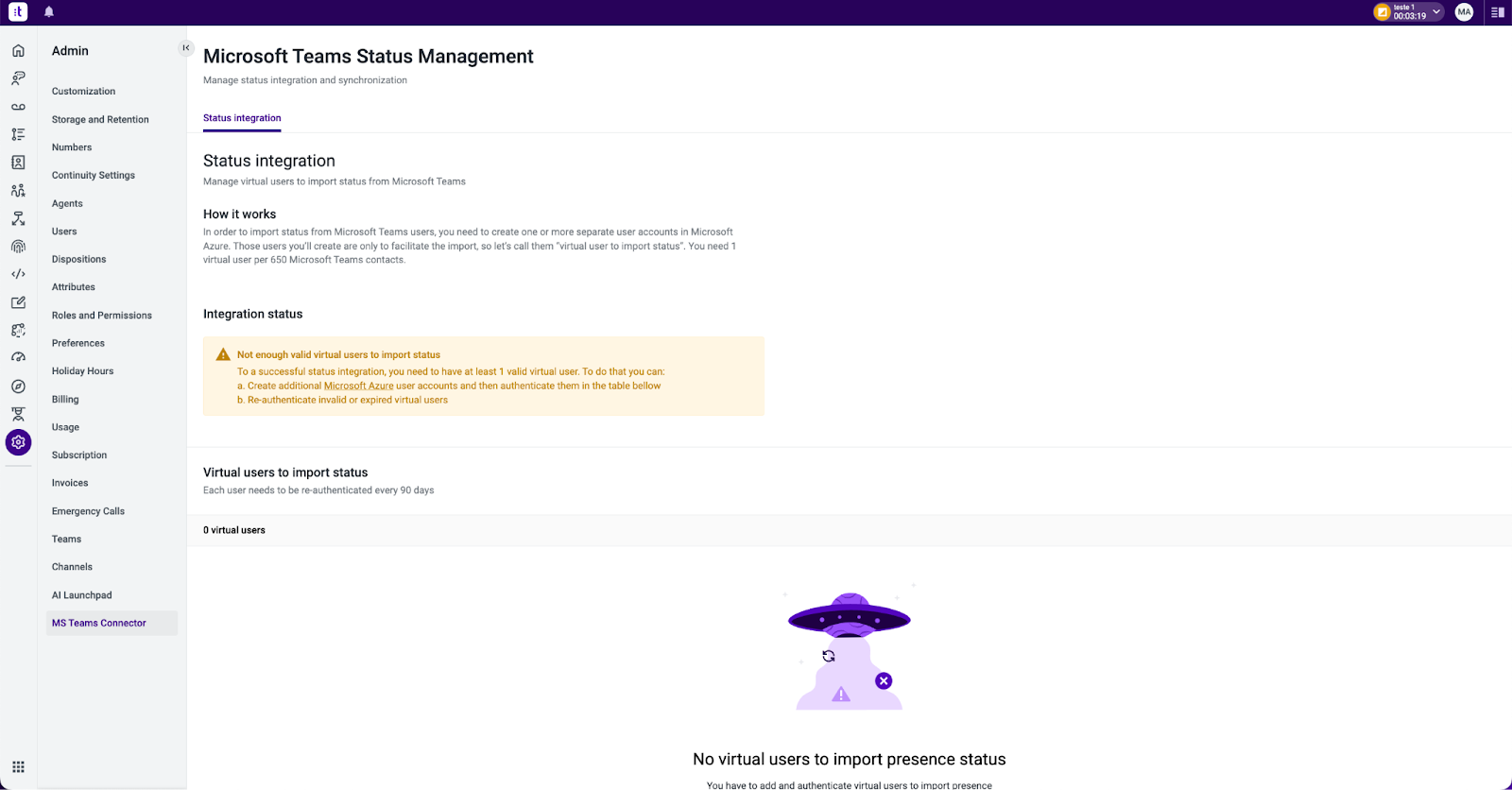Open Users in the Admin menu

click(x=64, y=232)
